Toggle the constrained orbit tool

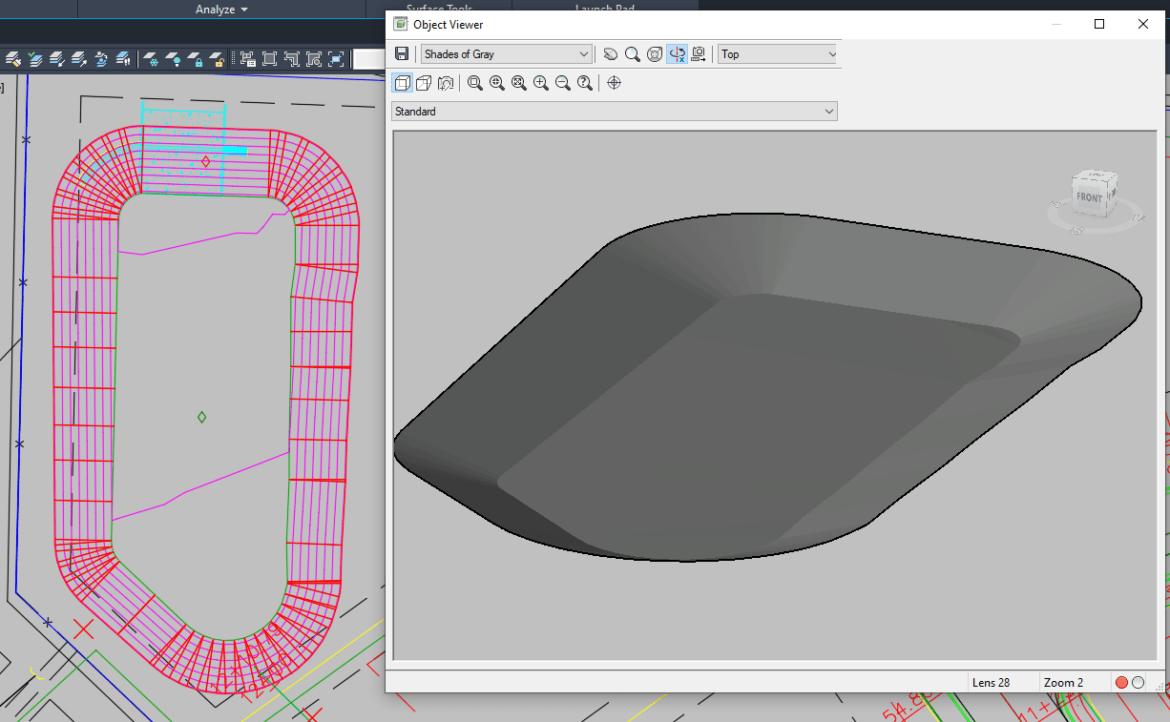[x=676, y=54]
